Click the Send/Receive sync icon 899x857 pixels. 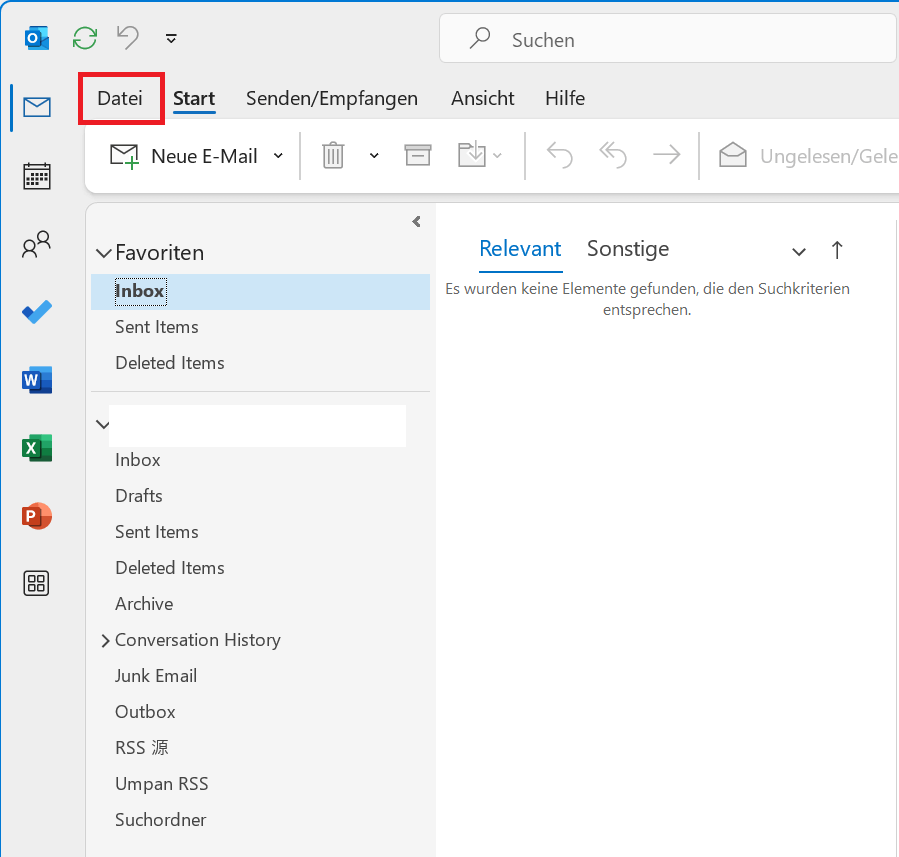(x=85, y=38)
